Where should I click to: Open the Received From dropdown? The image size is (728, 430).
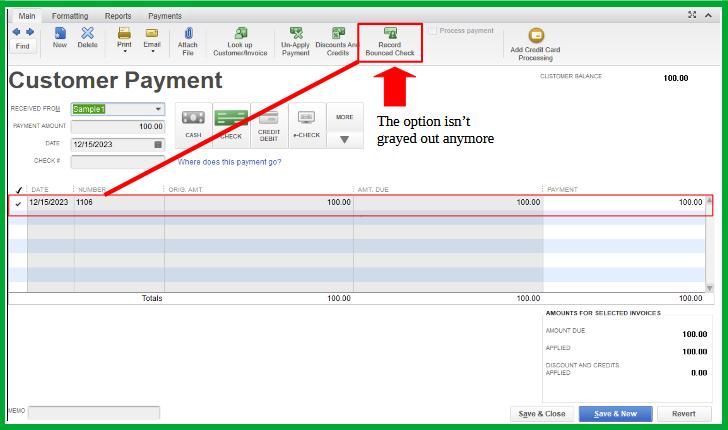[x=158, y=109]
